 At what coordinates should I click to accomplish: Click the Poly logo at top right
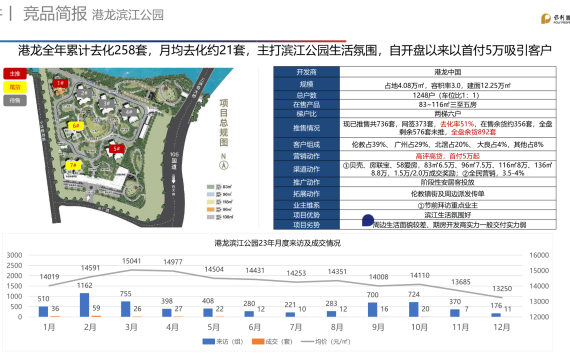(555, 18)
